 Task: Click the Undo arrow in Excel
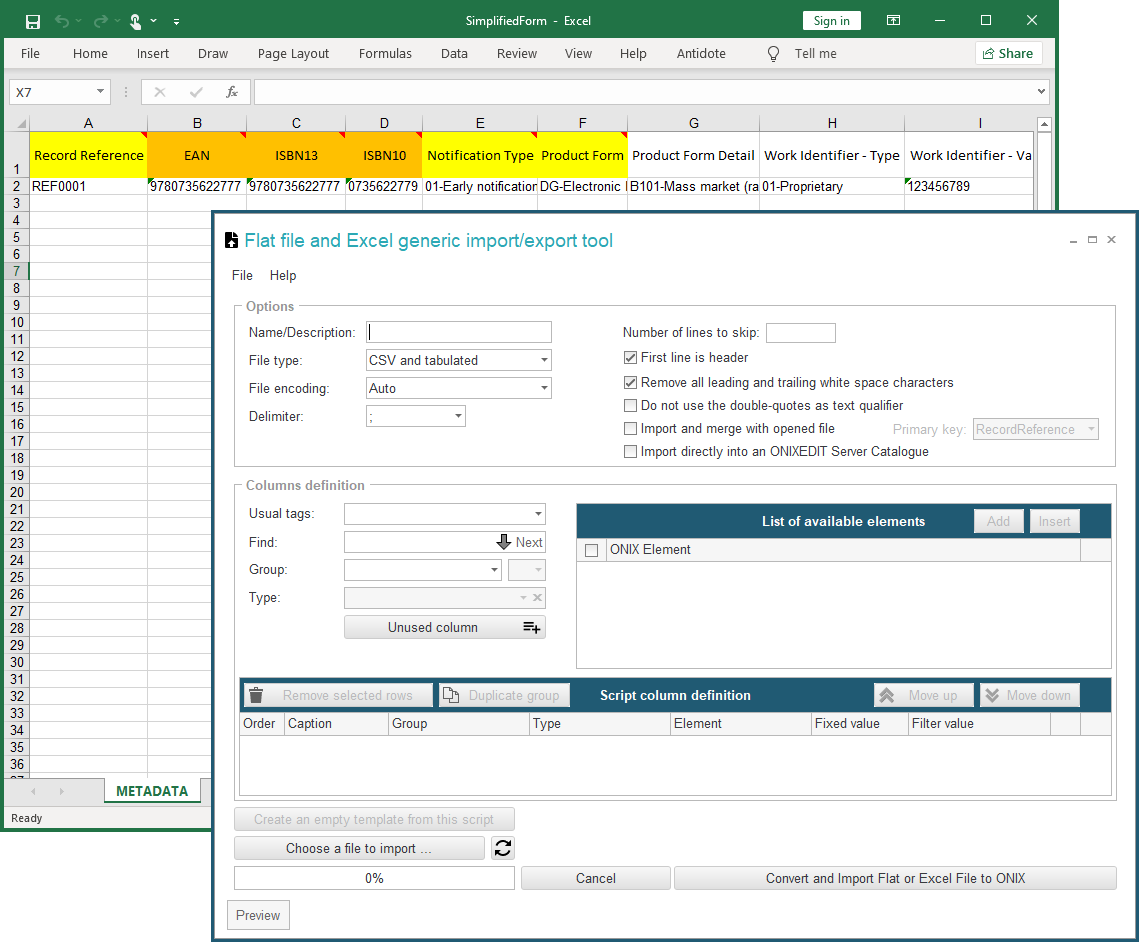click(x=62, y=22)
